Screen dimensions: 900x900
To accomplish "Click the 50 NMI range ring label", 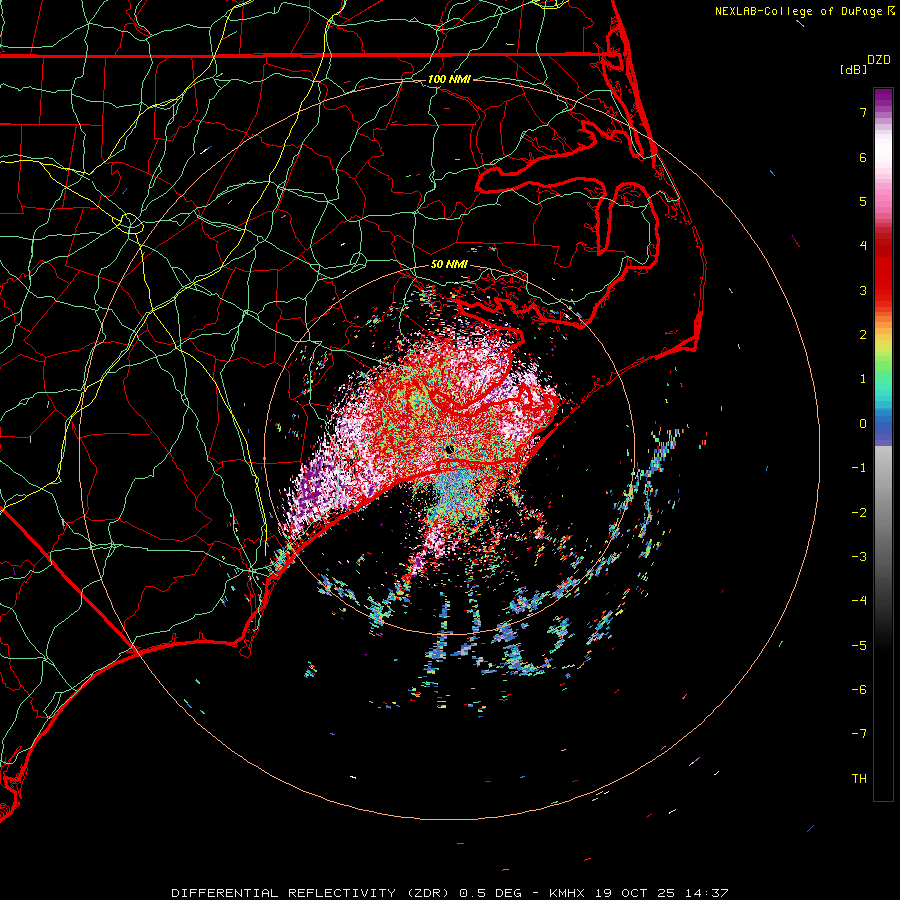I will click(449, 264).
